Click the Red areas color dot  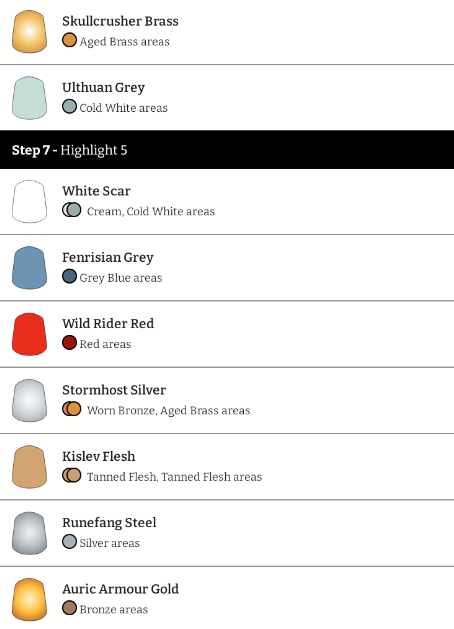69,343
